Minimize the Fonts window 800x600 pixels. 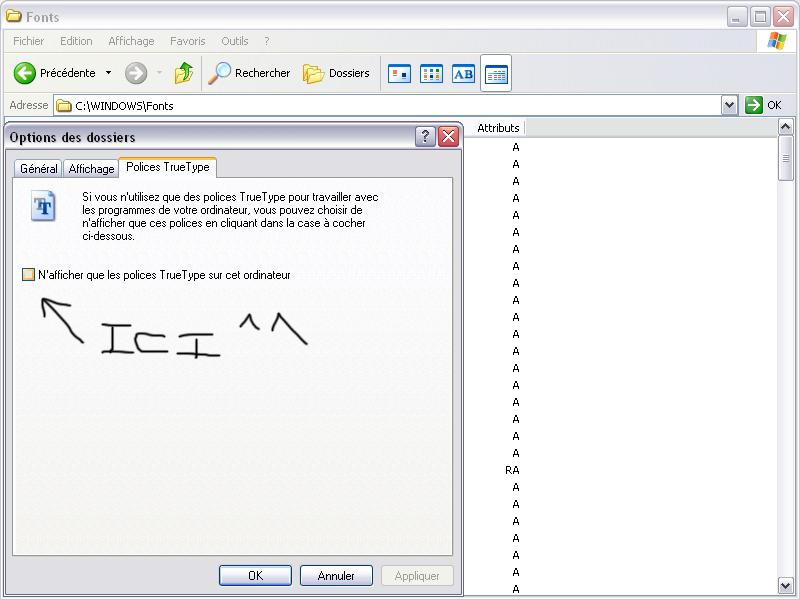click(x=737, y=17)
